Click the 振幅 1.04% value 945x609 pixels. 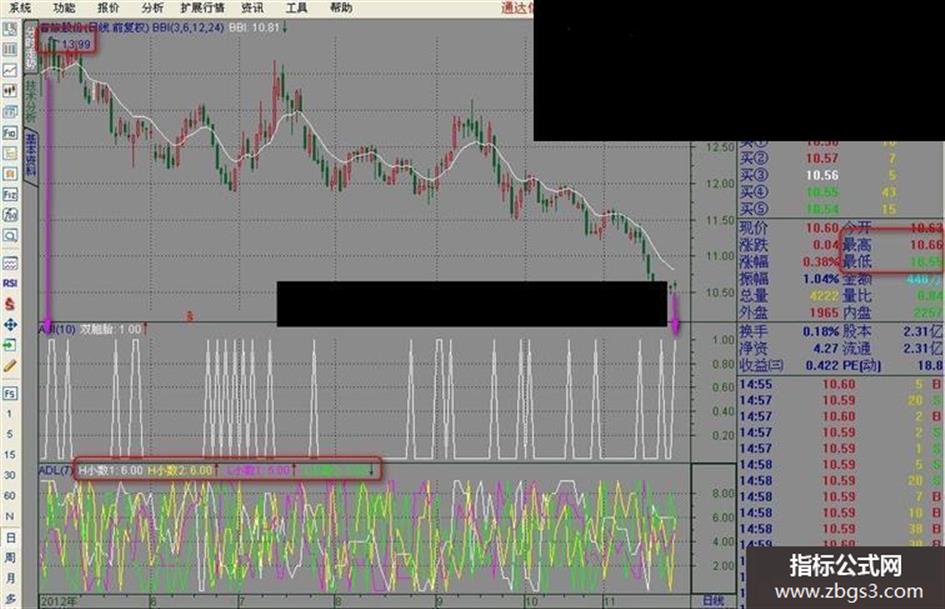821,279
